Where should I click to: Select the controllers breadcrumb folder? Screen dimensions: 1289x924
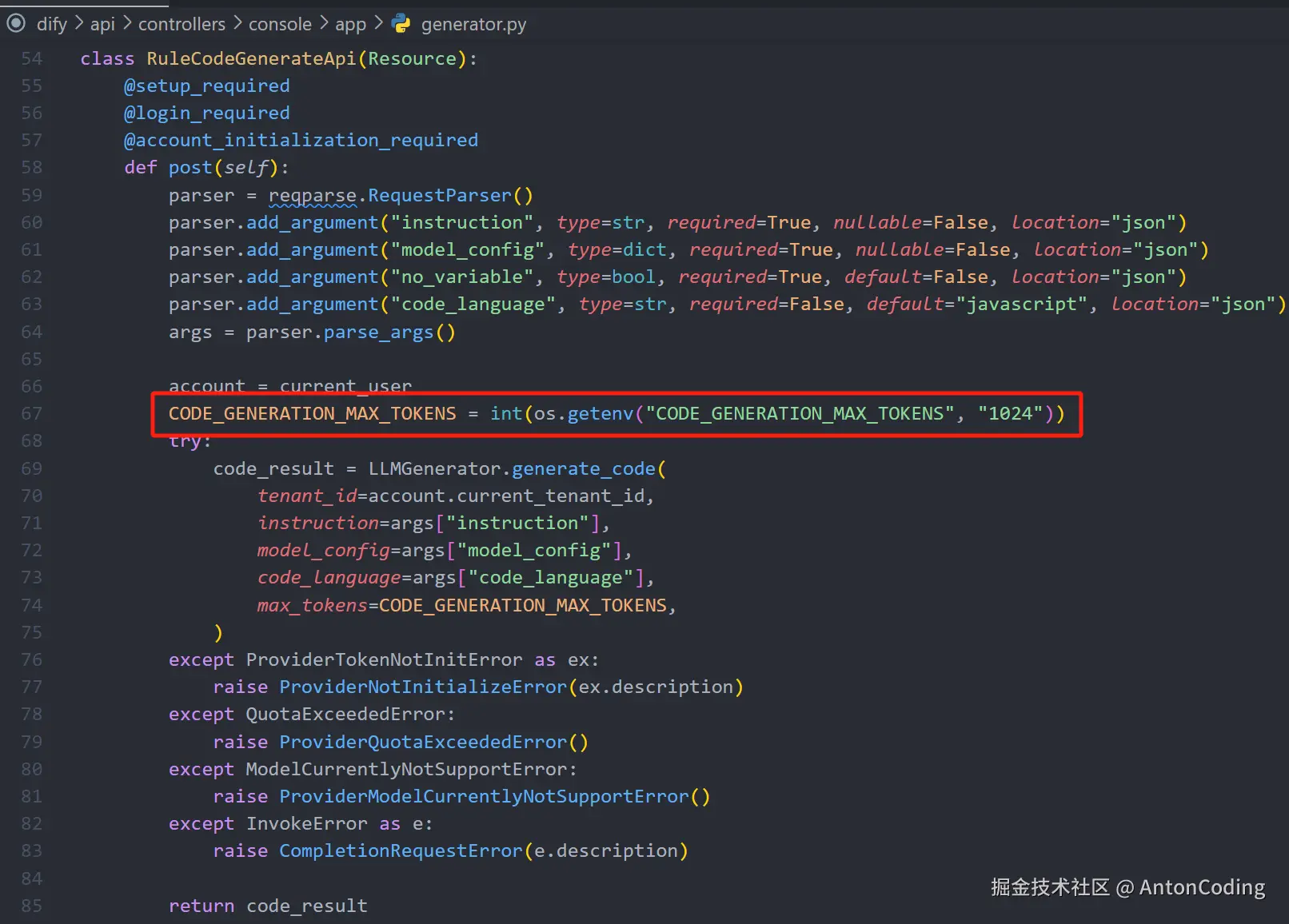pyautogui.click(x=182, y=24)
